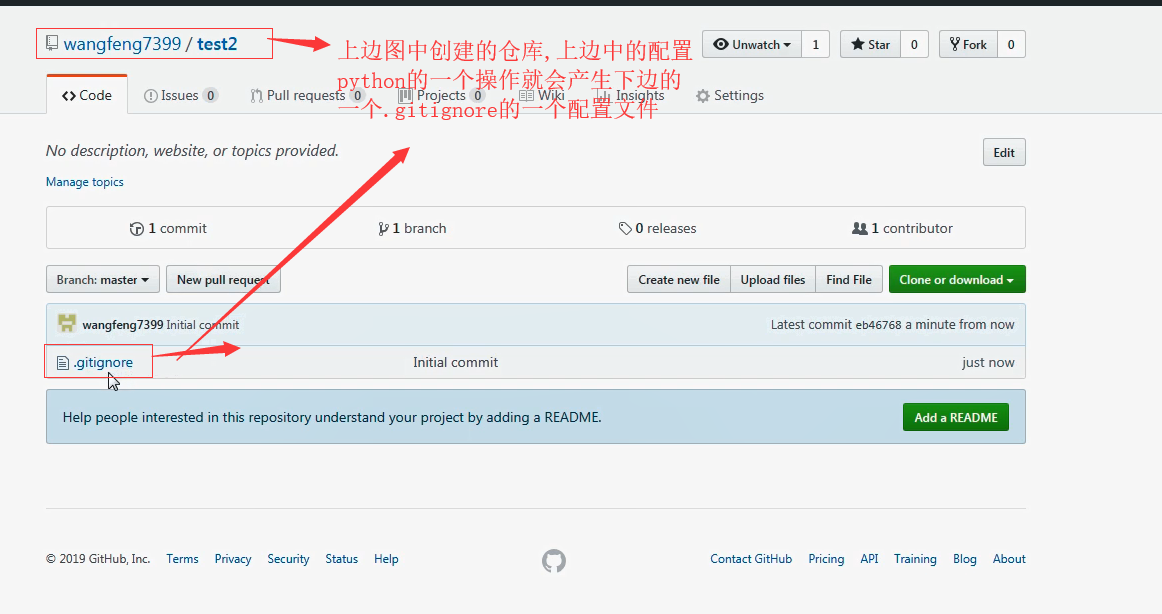Click the tag icon beside 0 releases
The height and width of the screenshot is (614, 1162).
625,229
